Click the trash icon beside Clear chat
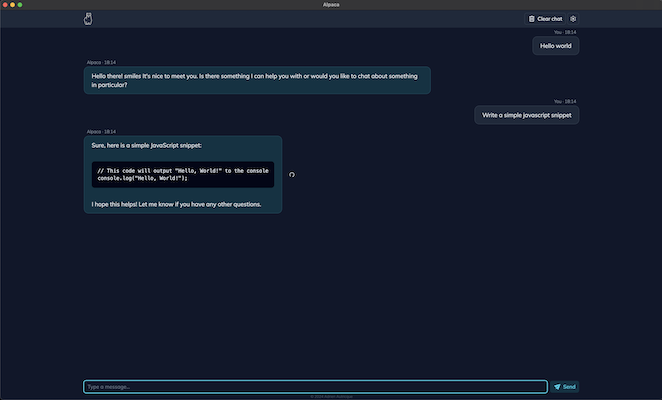This screenshot has width=662, height=400. [532, 19]
